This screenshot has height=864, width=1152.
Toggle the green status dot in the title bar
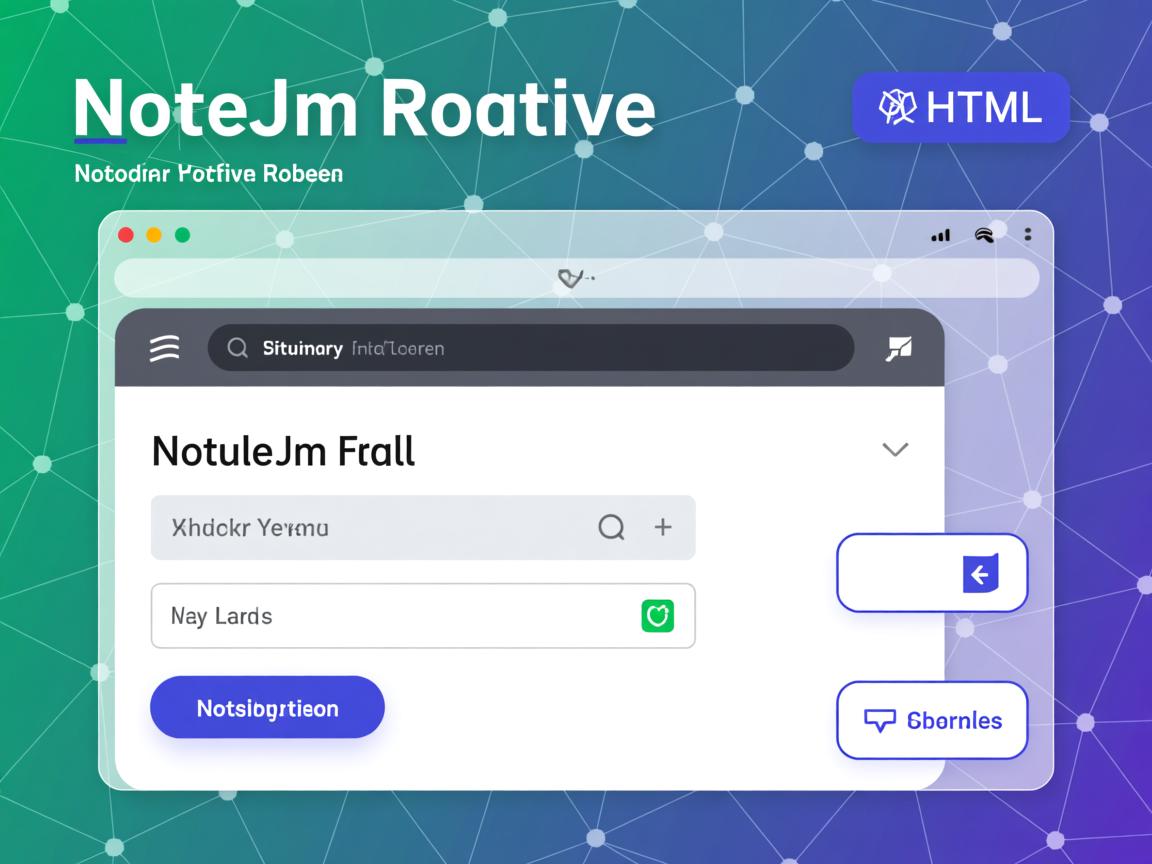tap(182, 234)
